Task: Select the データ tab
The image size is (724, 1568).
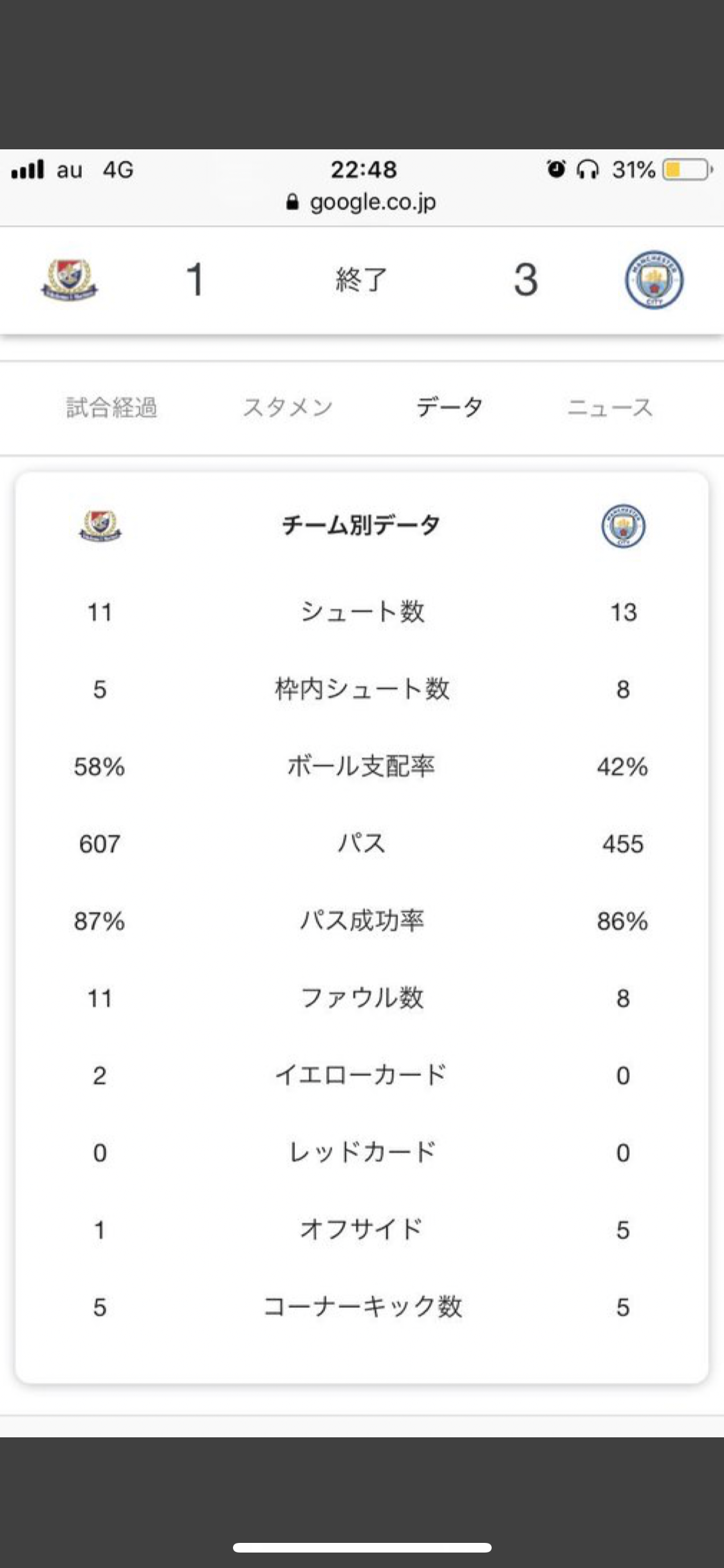Action: [449, 407]
